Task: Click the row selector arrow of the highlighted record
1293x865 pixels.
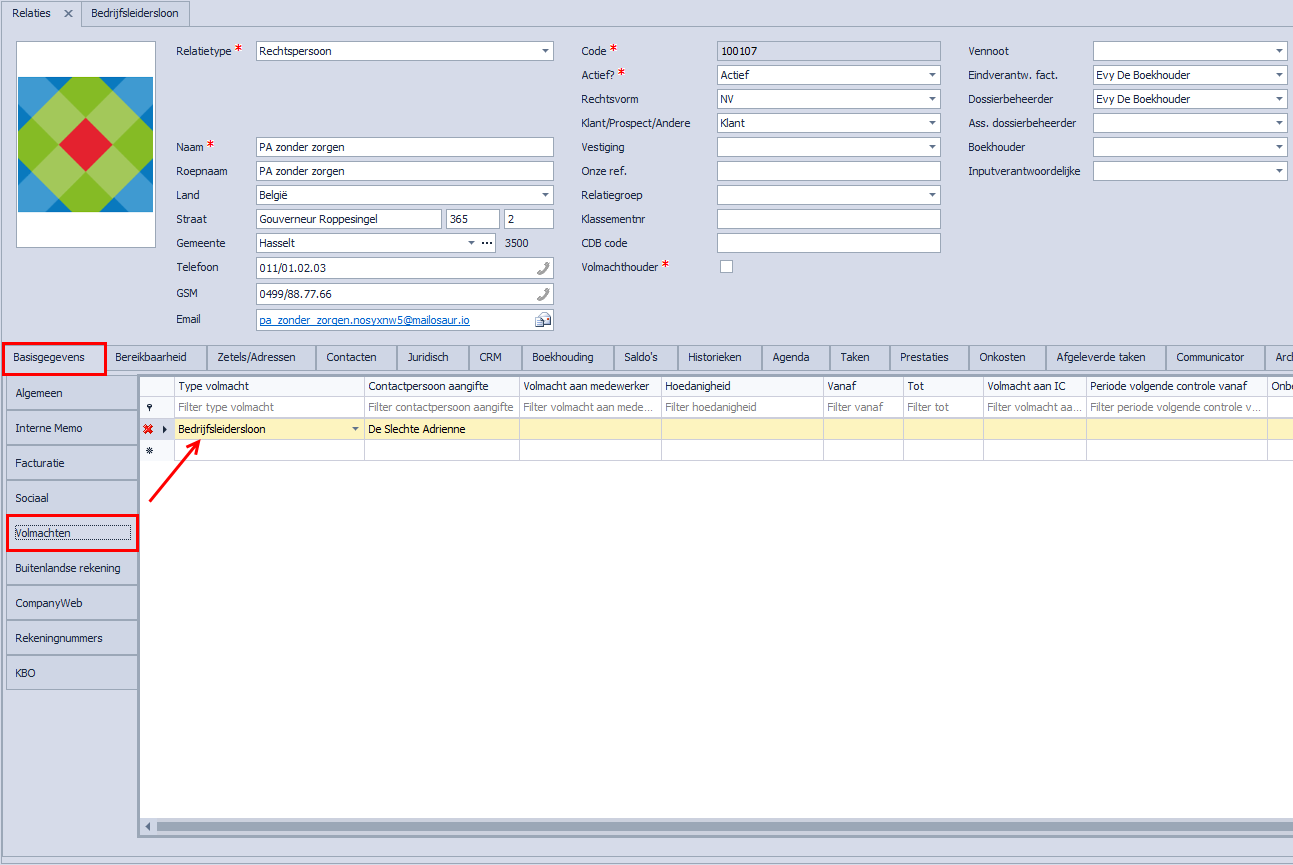Action: (166, 428)
